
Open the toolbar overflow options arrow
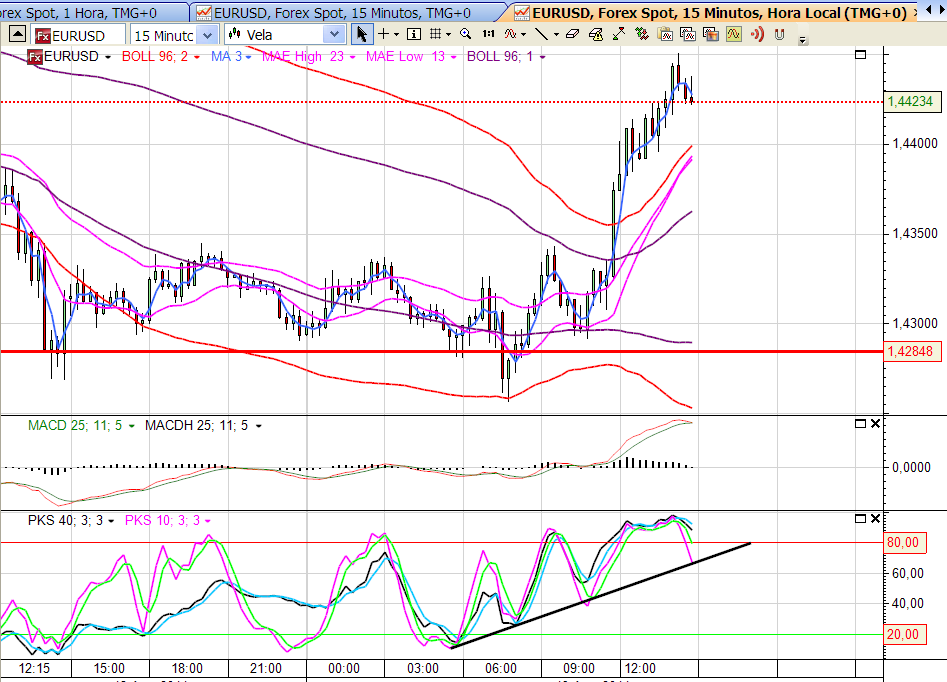point(803,40)
